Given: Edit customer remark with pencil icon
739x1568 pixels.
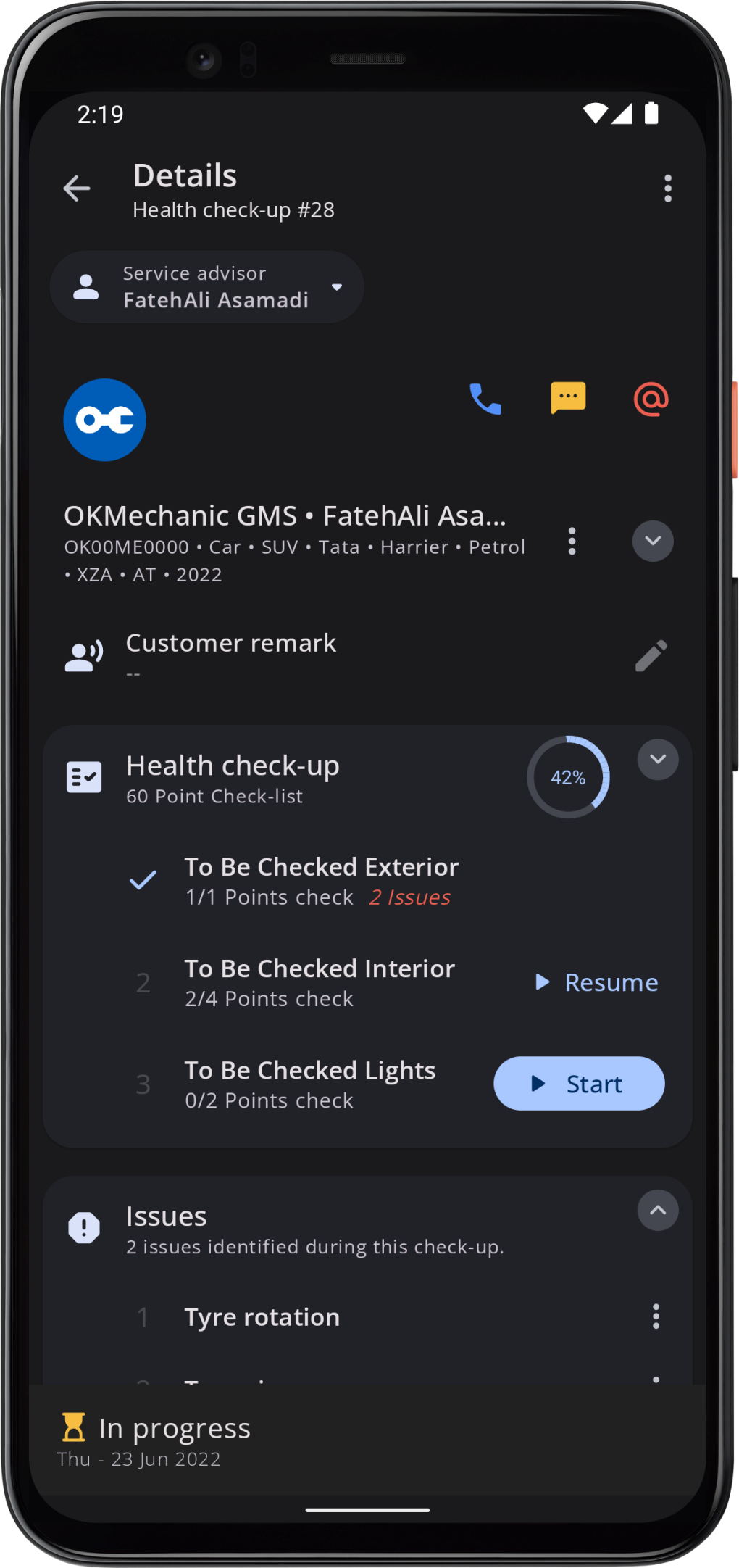Looking at the screenshot, I should point(651,656).
